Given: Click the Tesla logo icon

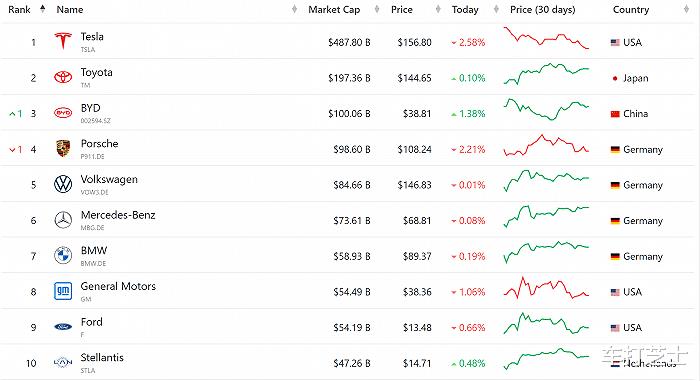Looking at the screenshot, I should tap(63, 41).
